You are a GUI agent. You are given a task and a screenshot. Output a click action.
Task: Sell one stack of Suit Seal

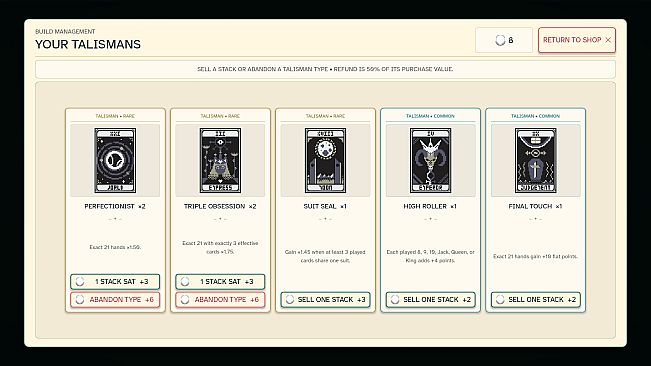point(325,299)
